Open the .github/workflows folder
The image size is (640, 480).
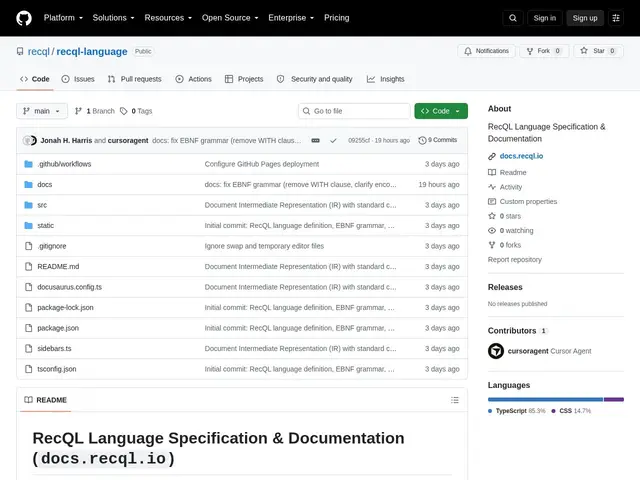pos(64,164)
